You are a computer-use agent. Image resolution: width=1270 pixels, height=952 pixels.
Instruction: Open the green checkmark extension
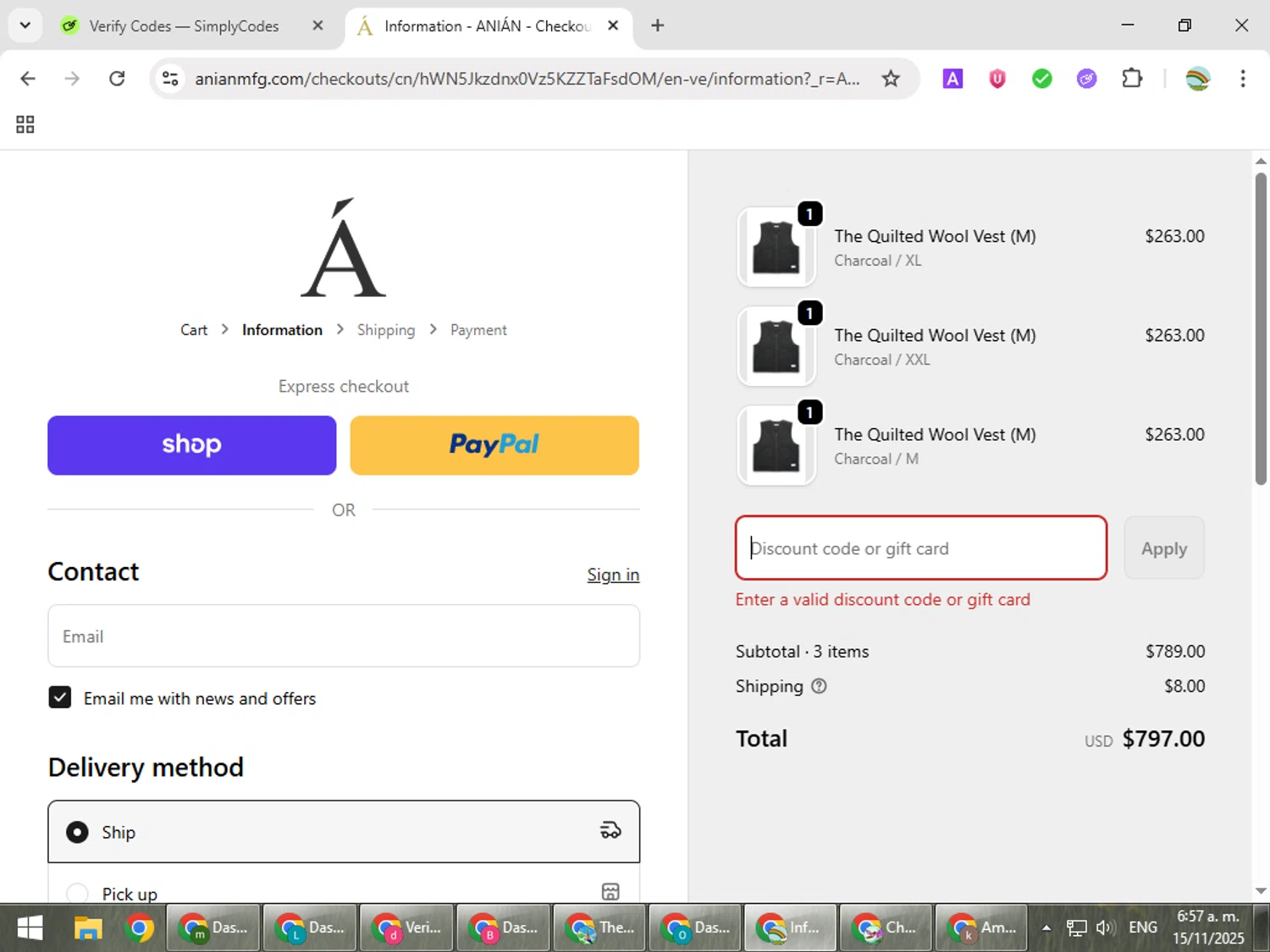click(1042, 79)
